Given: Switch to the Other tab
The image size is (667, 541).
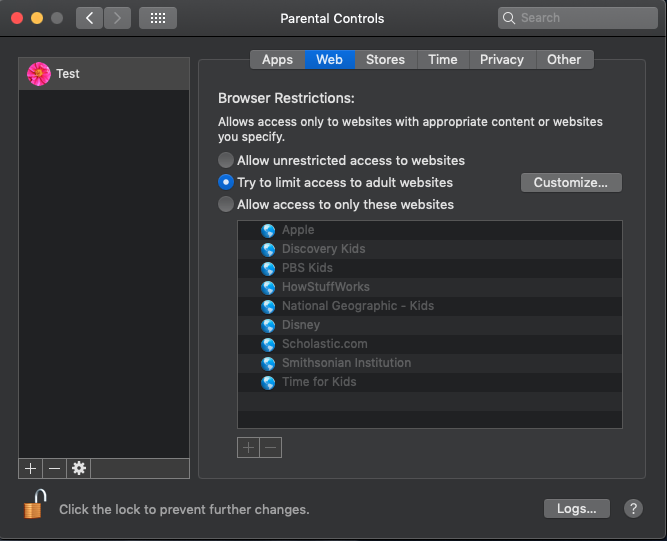Looking at the screenshot, I should point(564,60).
